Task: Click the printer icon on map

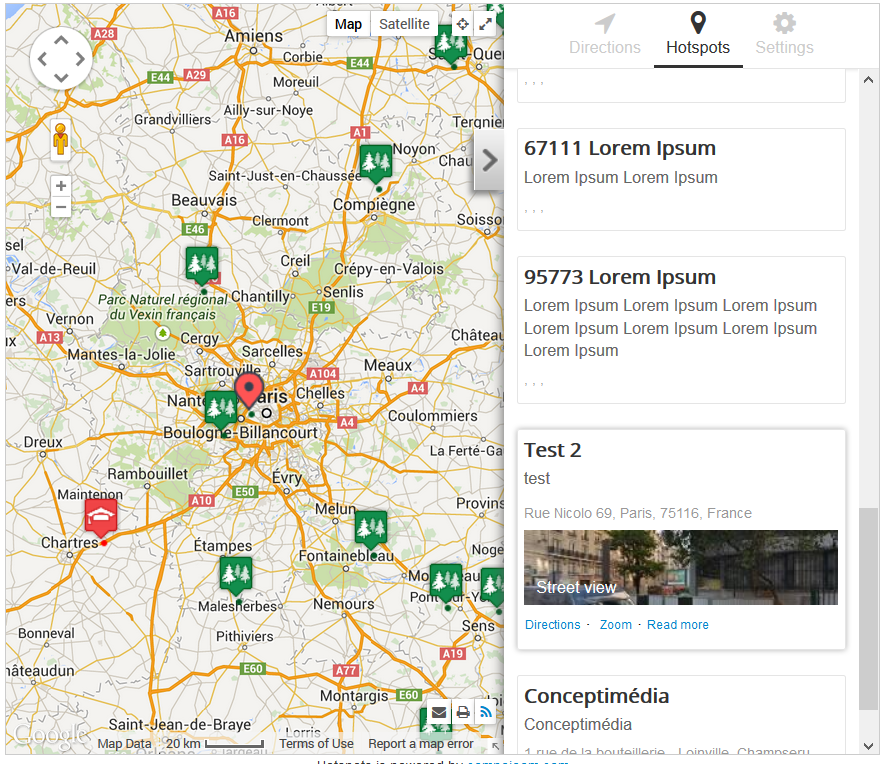Action: click(463, 712)
